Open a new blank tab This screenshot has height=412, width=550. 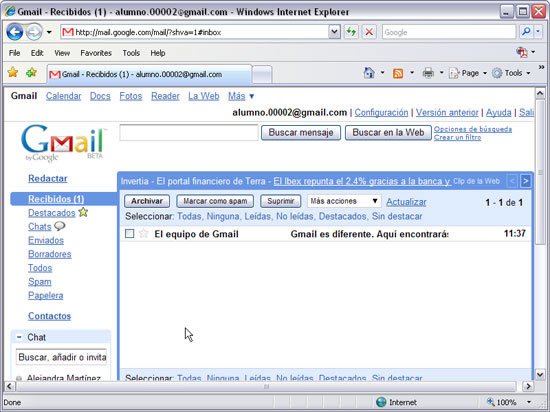click(x=262, y=75)
